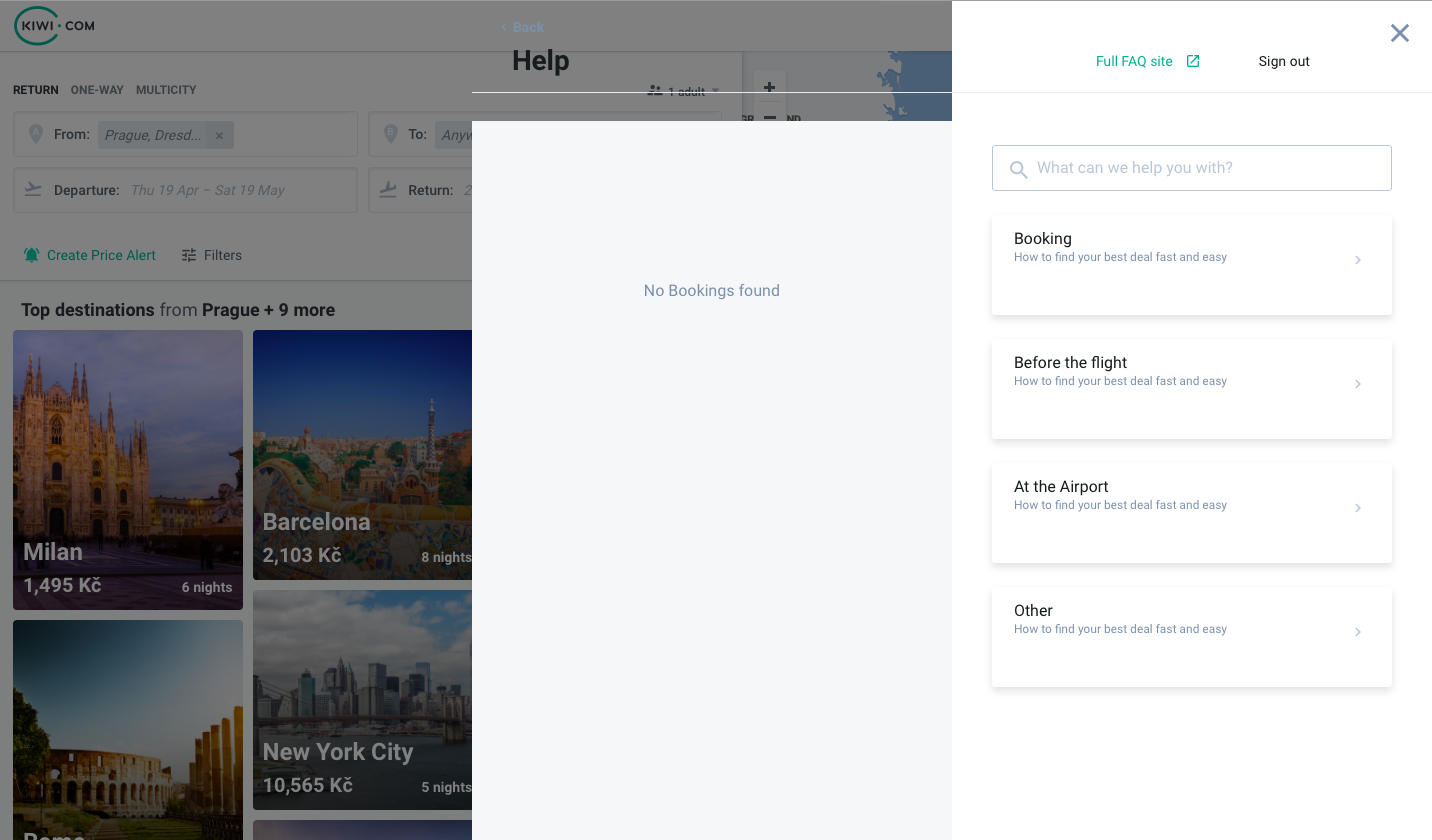Screen dimensions: 1432x840
Task: Select the MULTICITY trip option
Action: pos(166,90)
